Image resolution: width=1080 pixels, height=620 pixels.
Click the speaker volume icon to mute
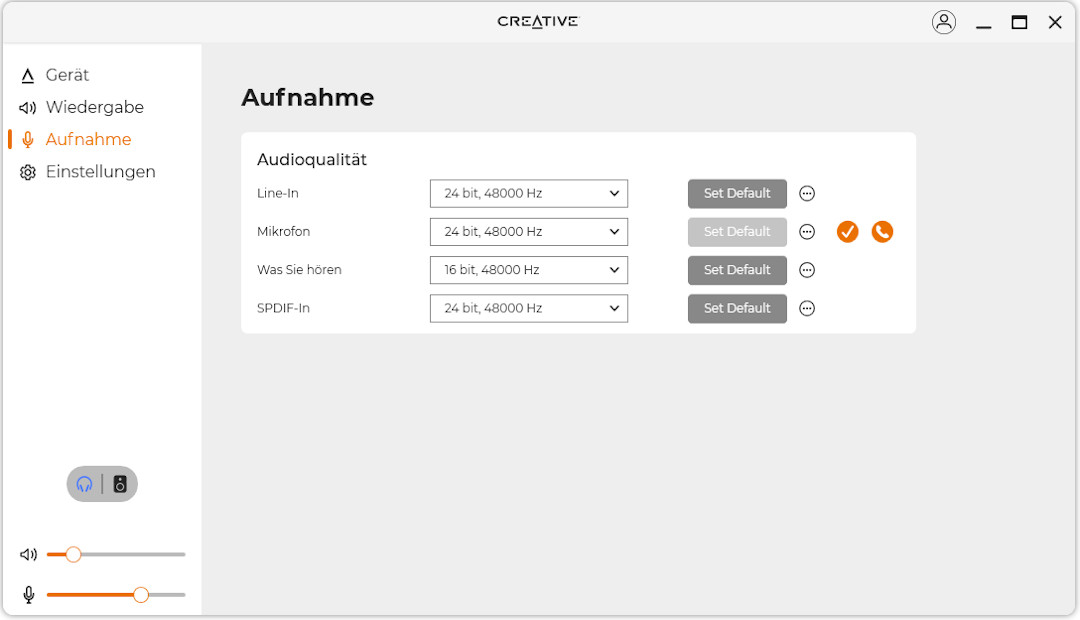point(28,554)
